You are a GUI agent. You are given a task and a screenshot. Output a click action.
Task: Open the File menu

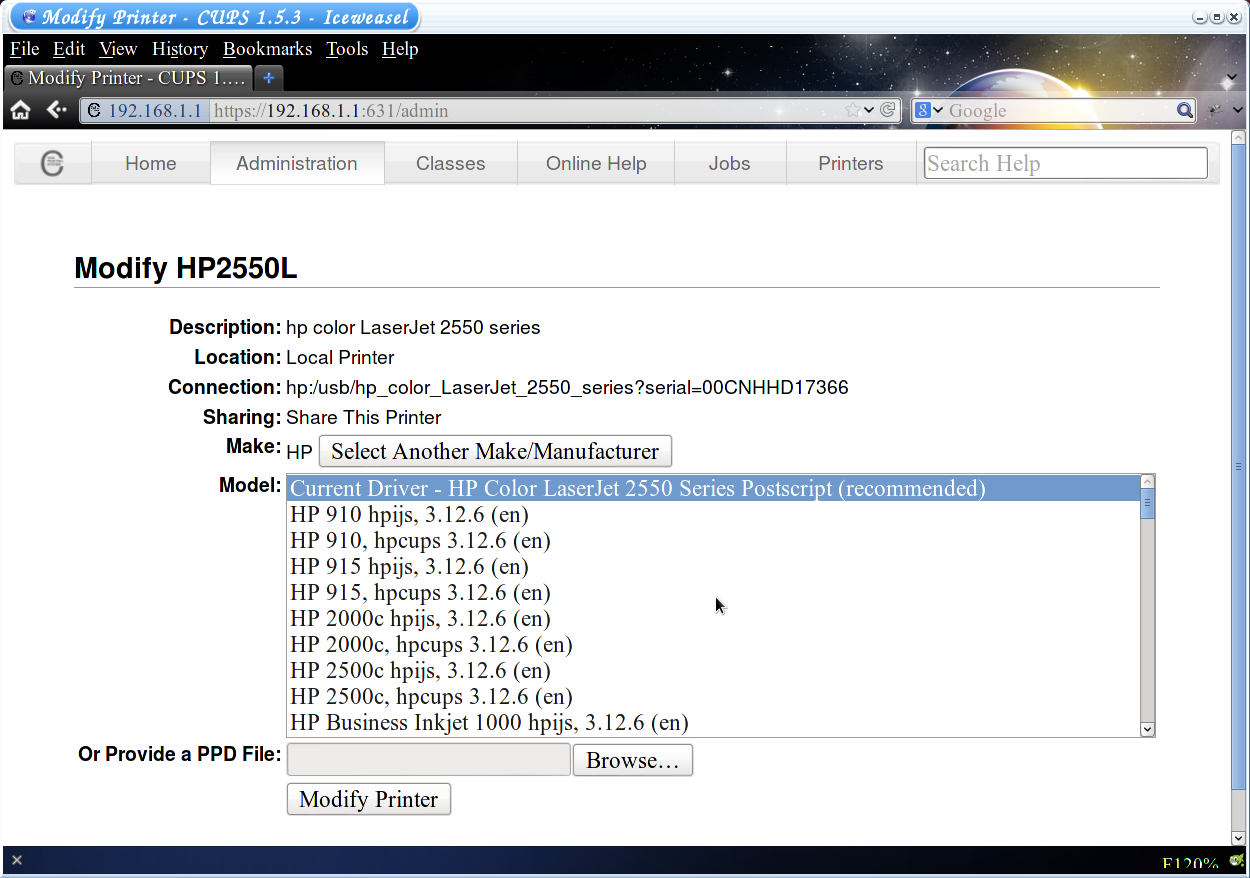(x=24, y=49)
